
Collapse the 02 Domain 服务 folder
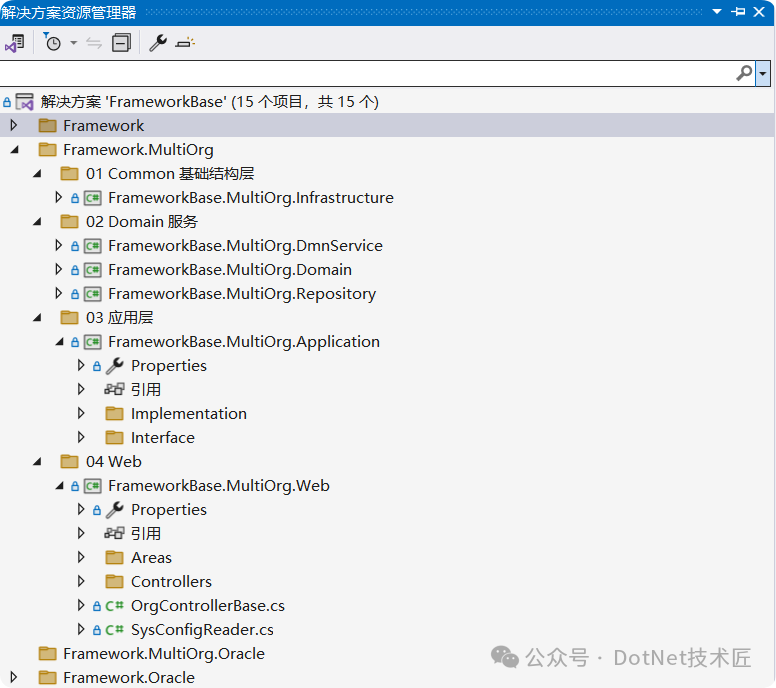tap(37, 222)
